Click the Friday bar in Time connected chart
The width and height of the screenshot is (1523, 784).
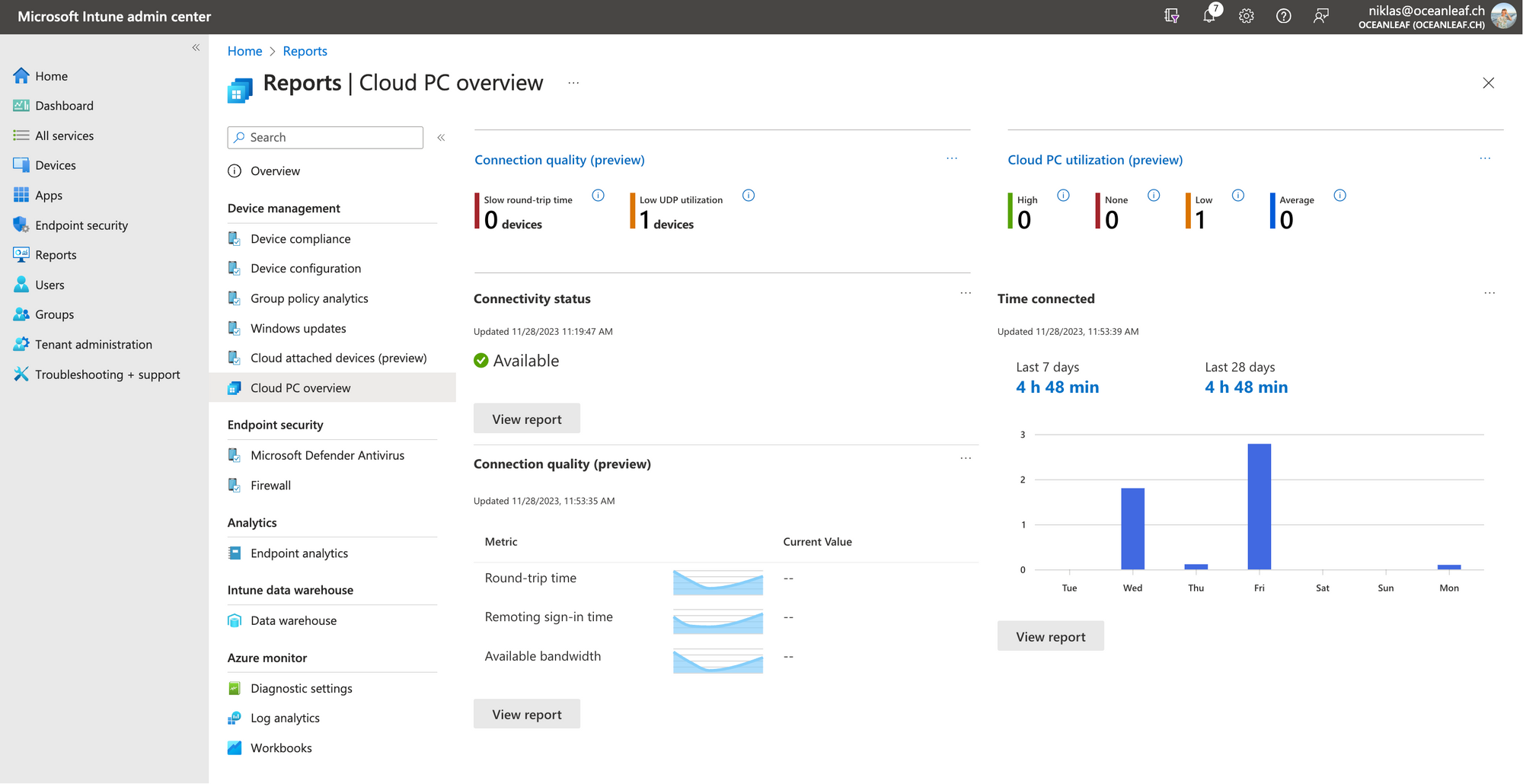(x=1260, y=506)
